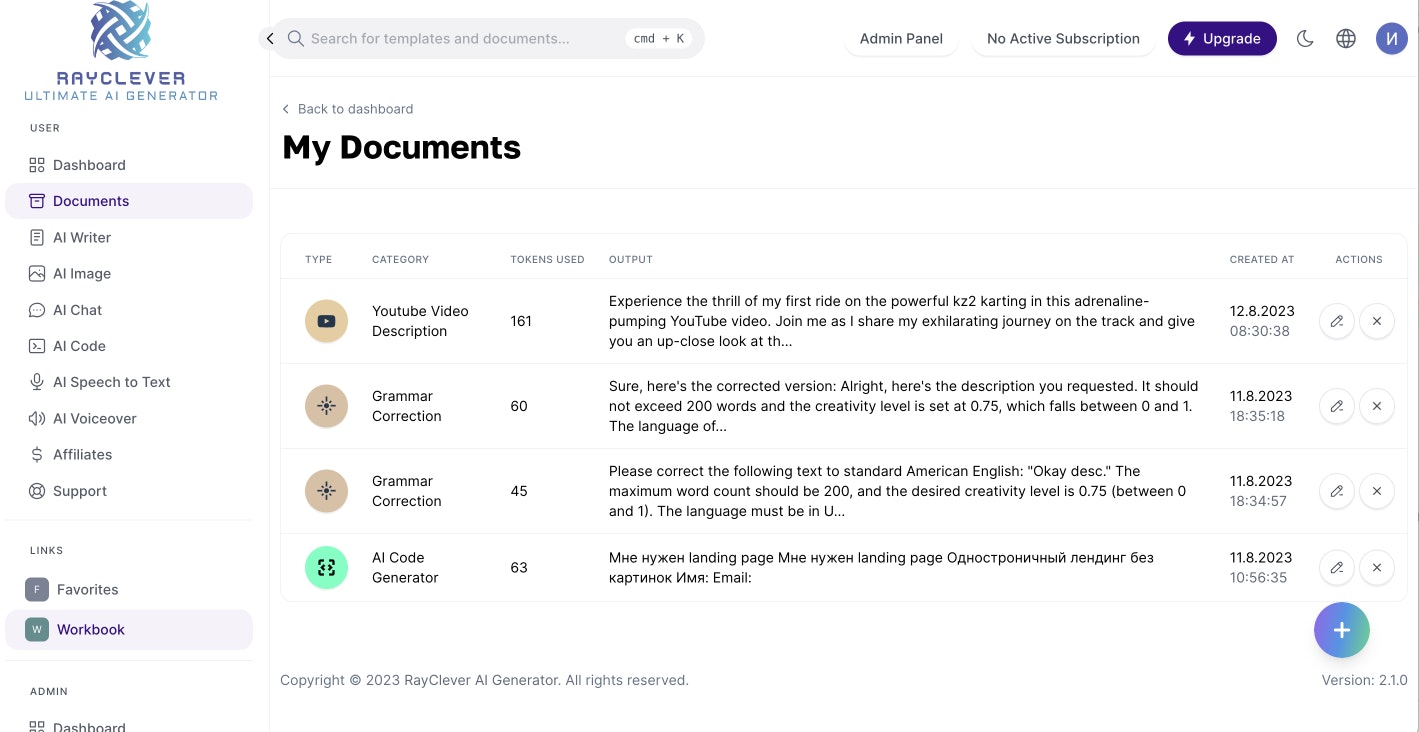
Task: Click the AI Image picture icon
Action: [37, 273]
